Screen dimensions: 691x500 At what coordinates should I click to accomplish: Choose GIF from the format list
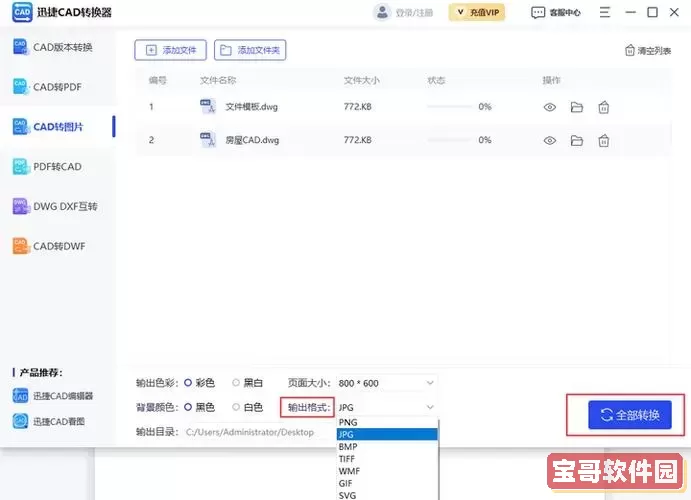(x=387, y=483)
